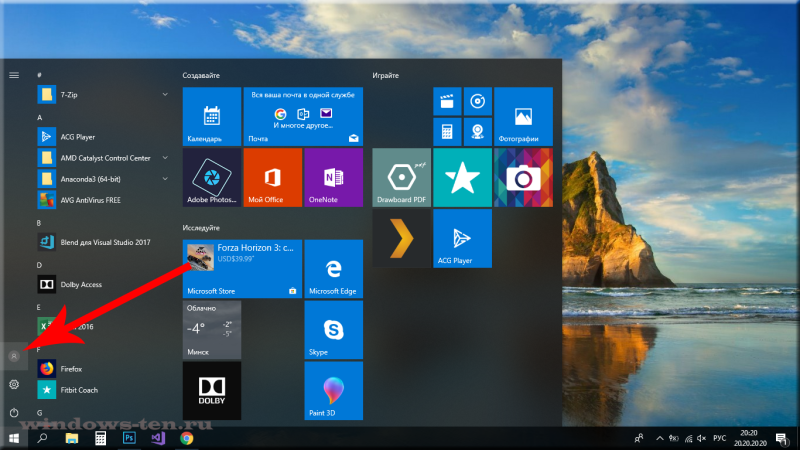Launch the Plex chevron tile
This screenshot has width=800, height=450.
pos(402,238)
